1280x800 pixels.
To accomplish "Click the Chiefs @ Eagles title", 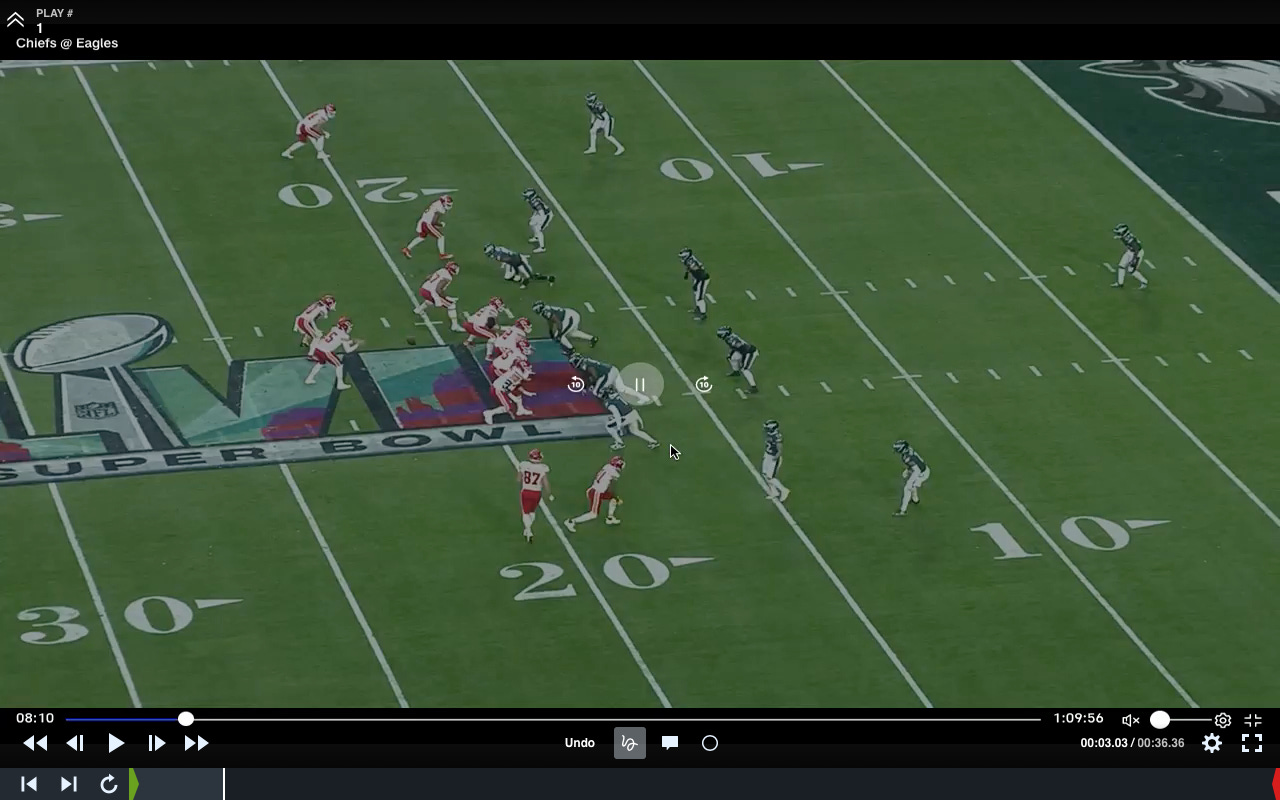I will point(67,43).
